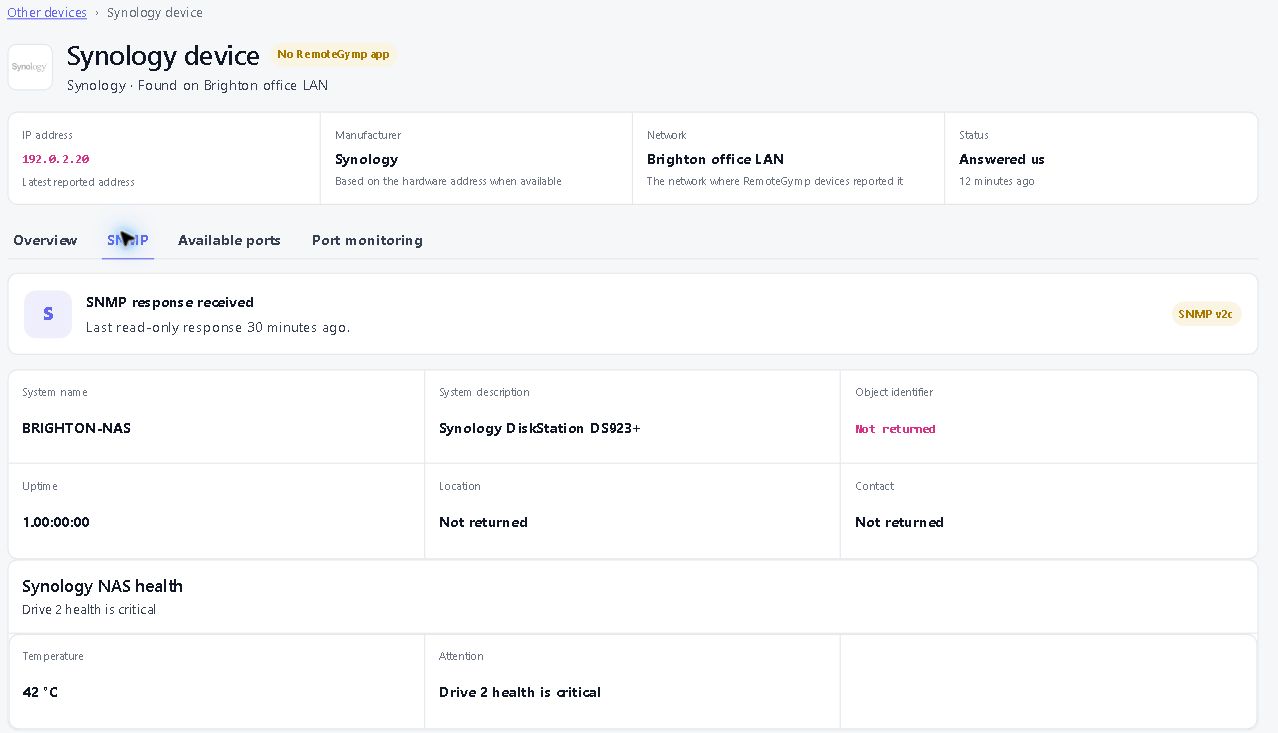Image resolution: width=1278 pixels, height=733 pixels.
Task: Open the Overview tab
Action: [45, 240]
